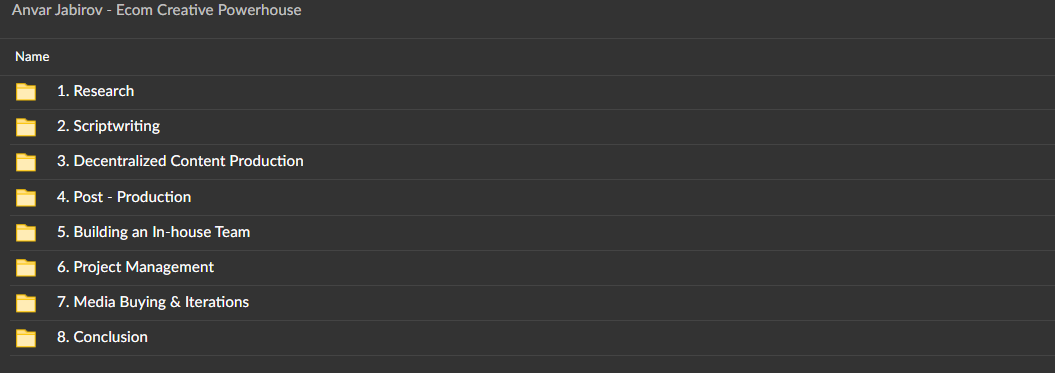
Task: Open 5. Building an In-house Team name
Action: (153, 232)
